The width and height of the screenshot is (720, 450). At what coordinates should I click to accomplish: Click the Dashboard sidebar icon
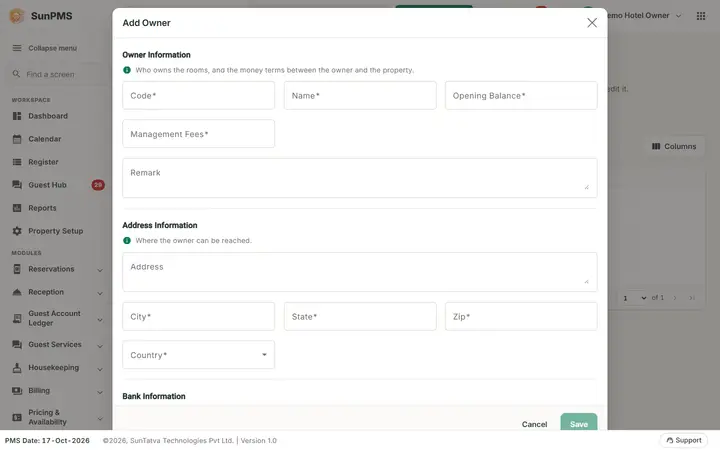(x=17, y=116)
